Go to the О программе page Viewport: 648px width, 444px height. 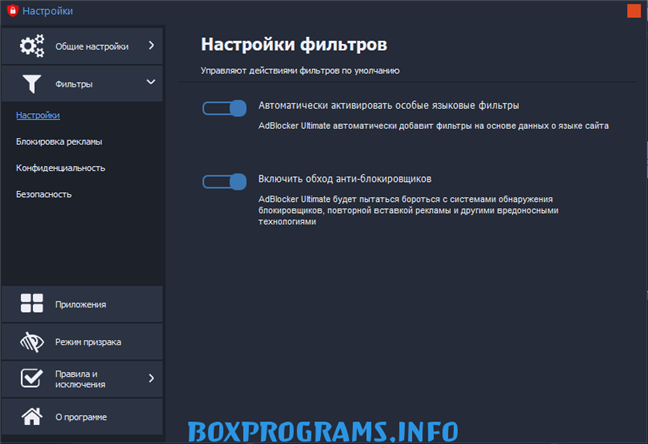81,416
